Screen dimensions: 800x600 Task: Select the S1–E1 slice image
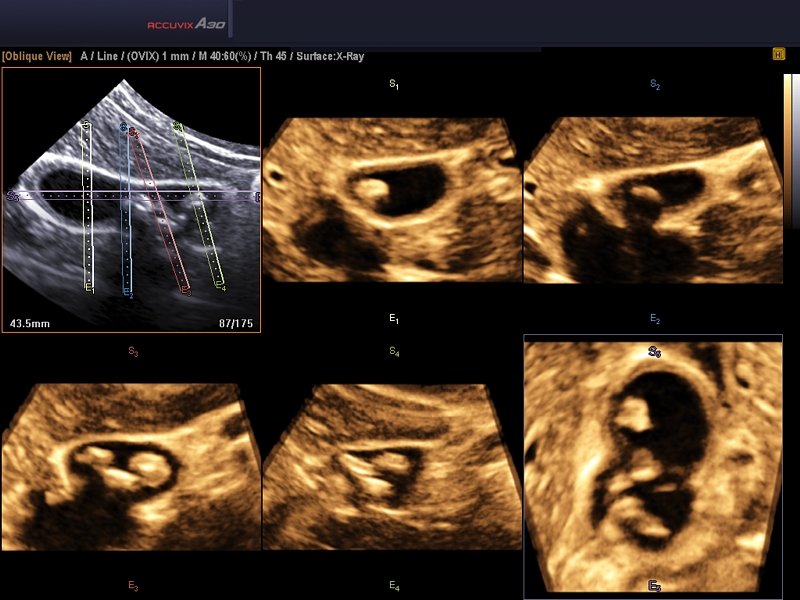click(x=392, y=200)
